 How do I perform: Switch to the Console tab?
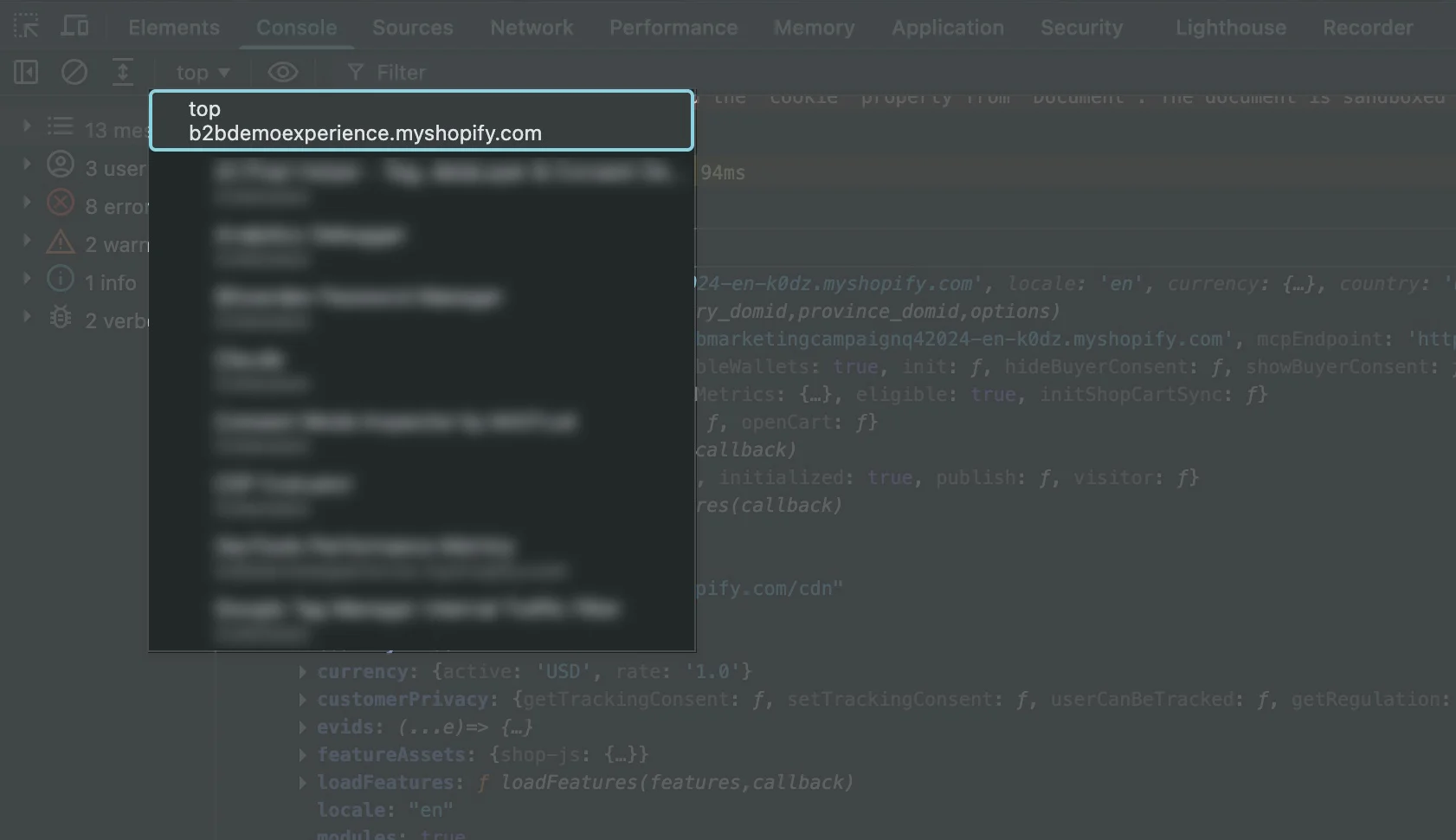(297, 27)
